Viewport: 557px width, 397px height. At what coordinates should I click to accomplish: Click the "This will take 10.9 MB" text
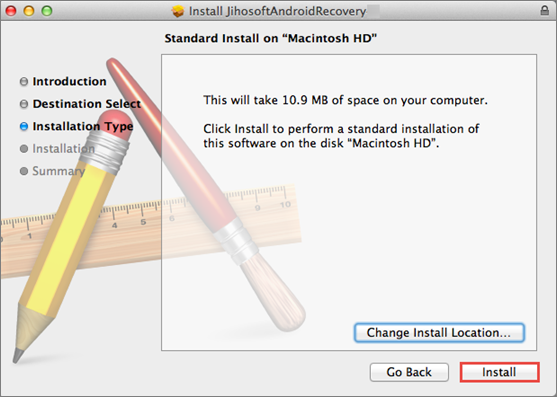click(345, 100)
